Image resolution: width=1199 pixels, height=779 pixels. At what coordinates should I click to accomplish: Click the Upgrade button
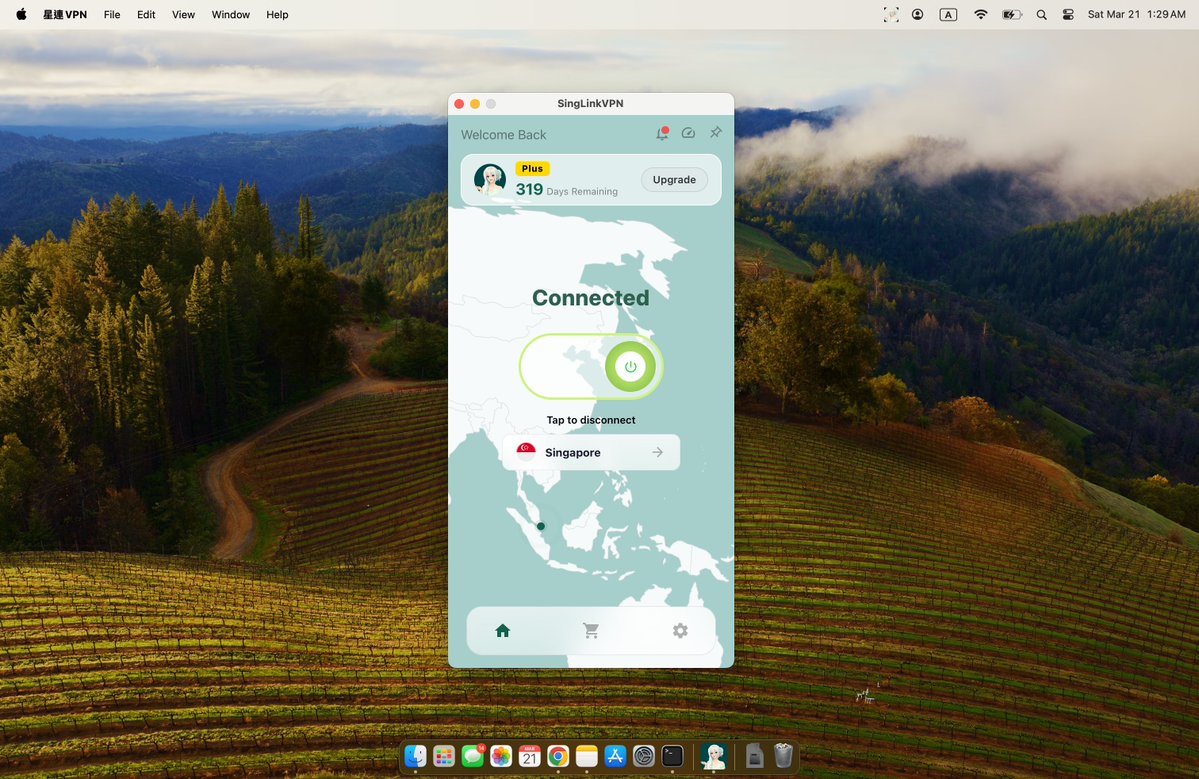pyautogui.click(x=673, y=179)
